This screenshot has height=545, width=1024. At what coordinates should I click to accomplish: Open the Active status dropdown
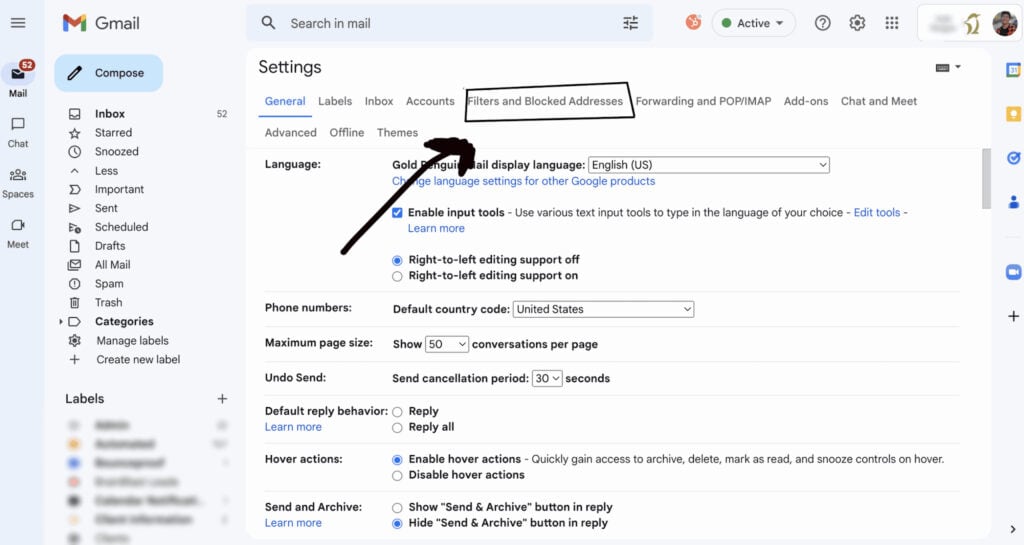[753, 23]
